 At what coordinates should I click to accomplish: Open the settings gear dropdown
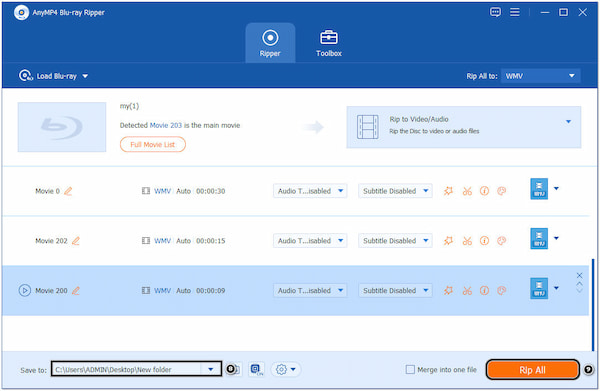pyautogui.click(x=286, y=369)
